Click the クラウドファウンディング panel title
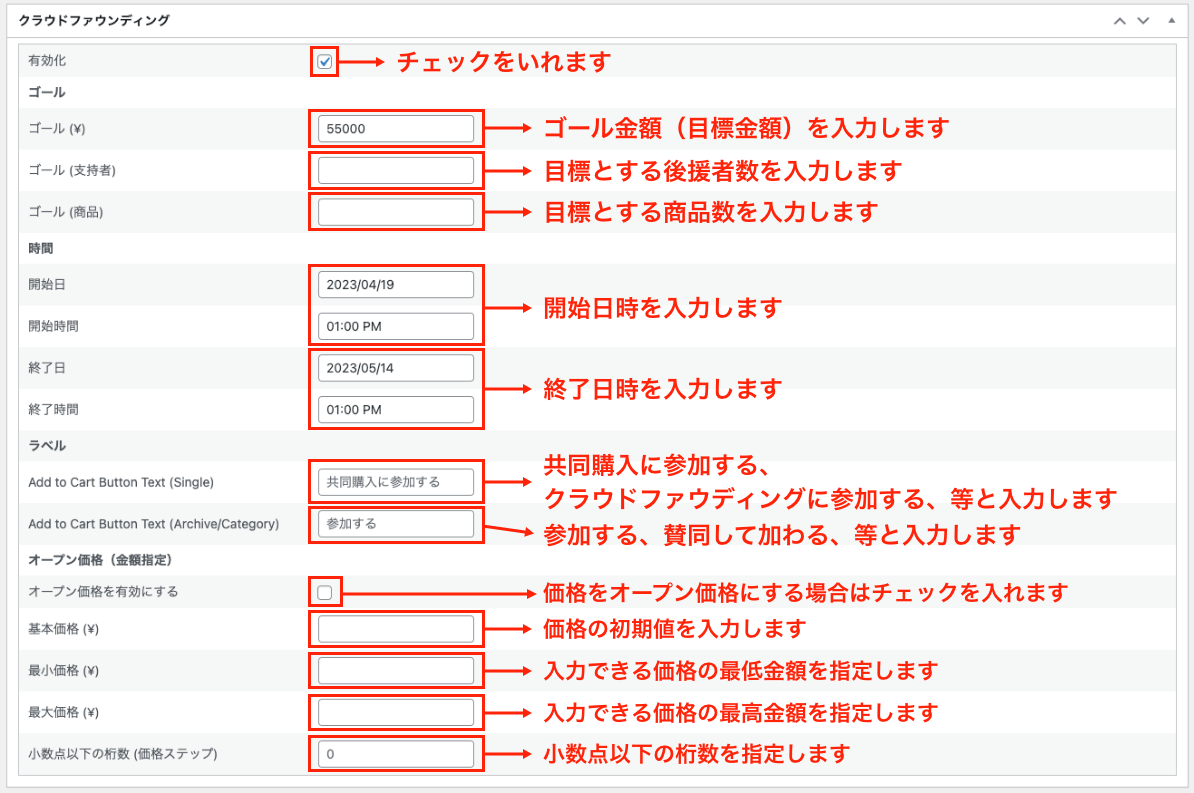Screen dimensions: 1194x793 94,20
